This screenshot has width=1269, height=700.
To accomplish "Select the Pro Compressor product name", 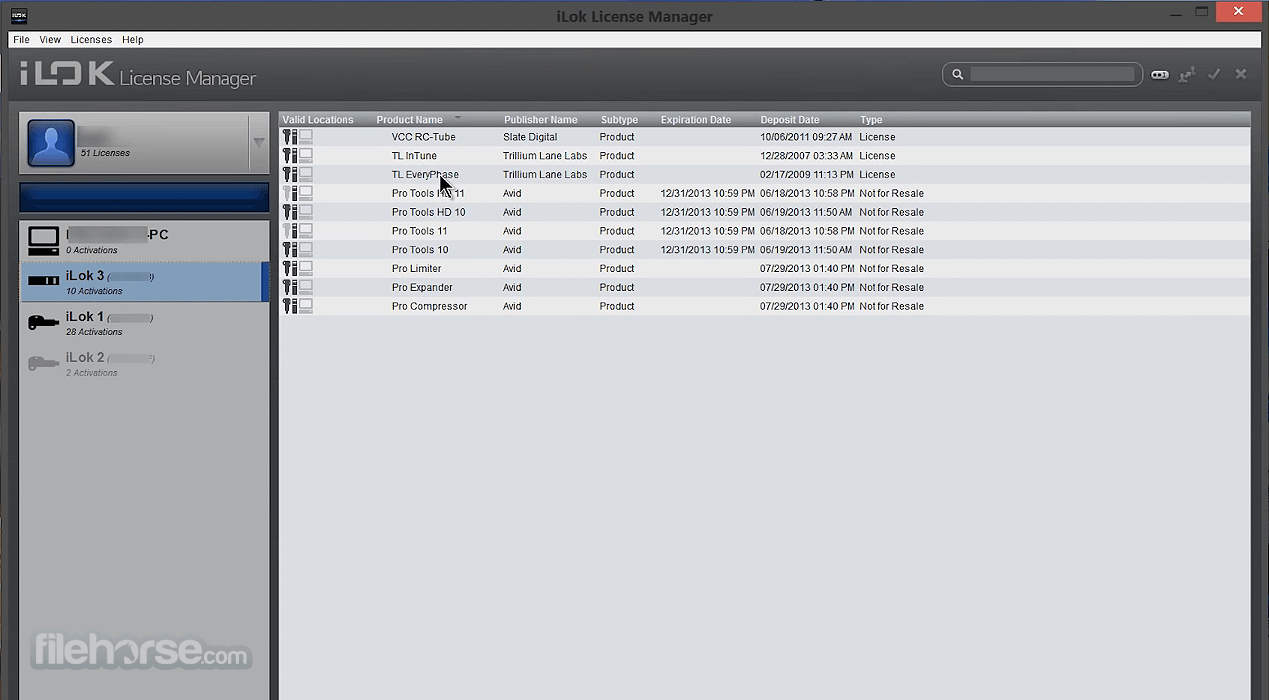I will coord(429,306).
